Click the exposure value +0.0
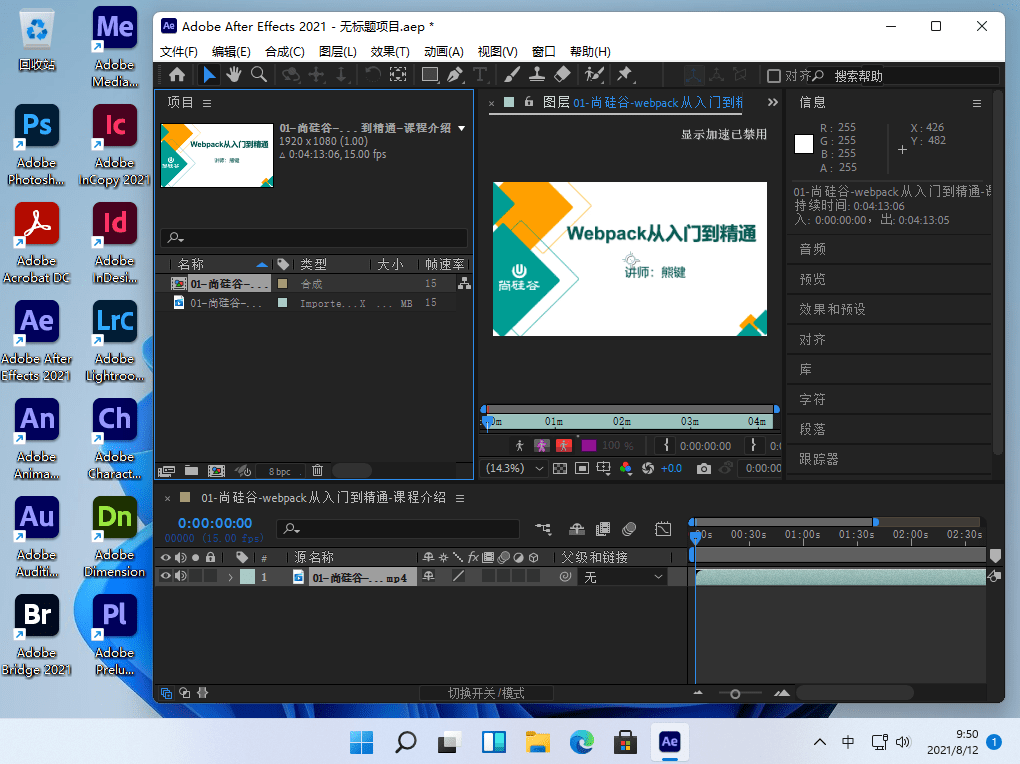This screenshot has height=764, width=1020. click(671, 469)
